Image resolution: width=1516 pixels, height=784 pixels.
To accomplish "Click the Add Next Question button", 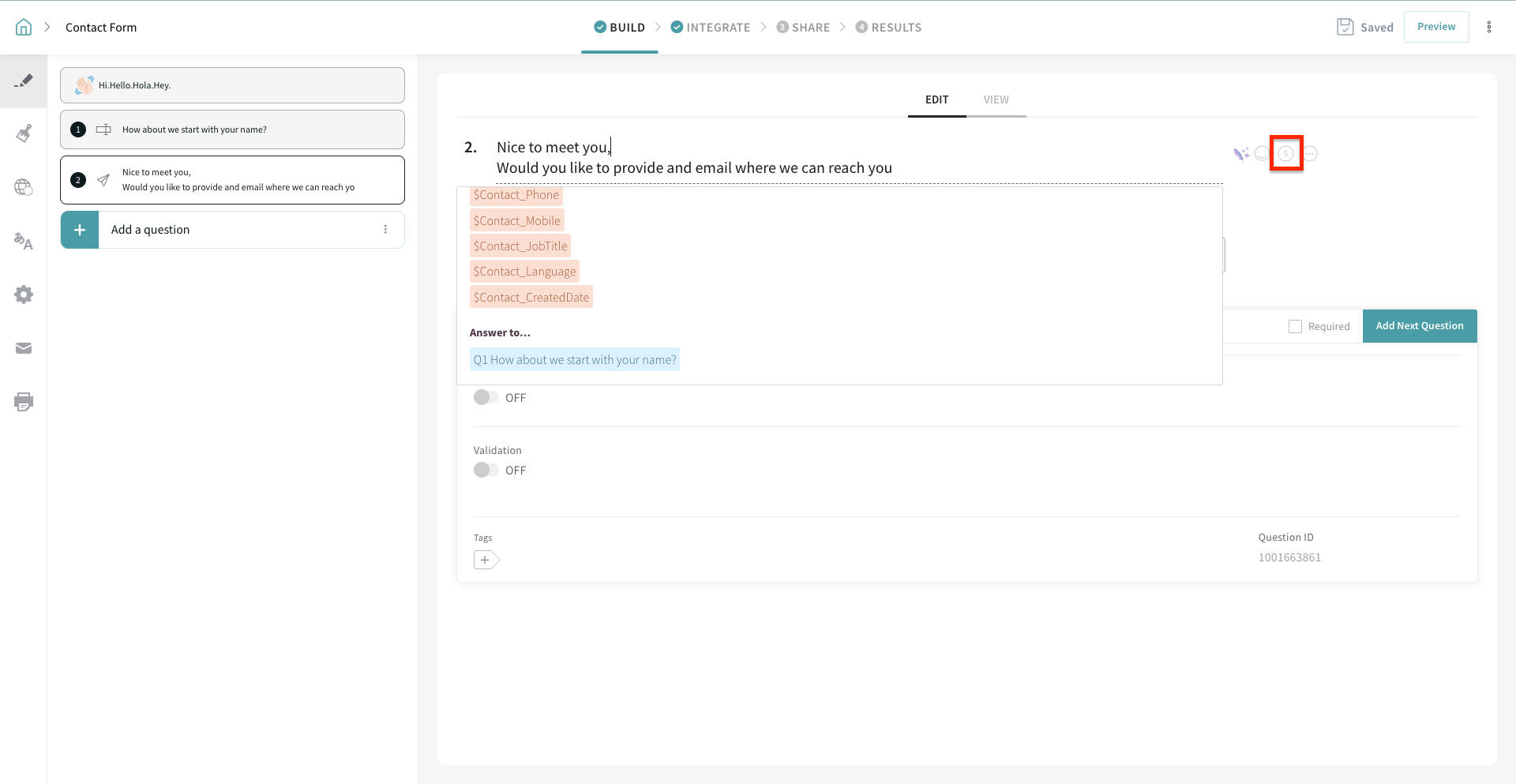I will tap(1419, 326).
